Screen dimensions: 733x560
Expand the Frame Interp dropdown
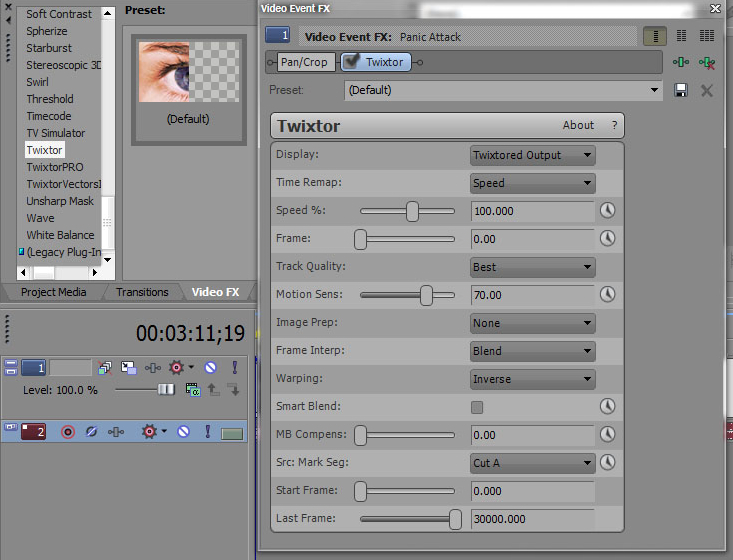532,351
